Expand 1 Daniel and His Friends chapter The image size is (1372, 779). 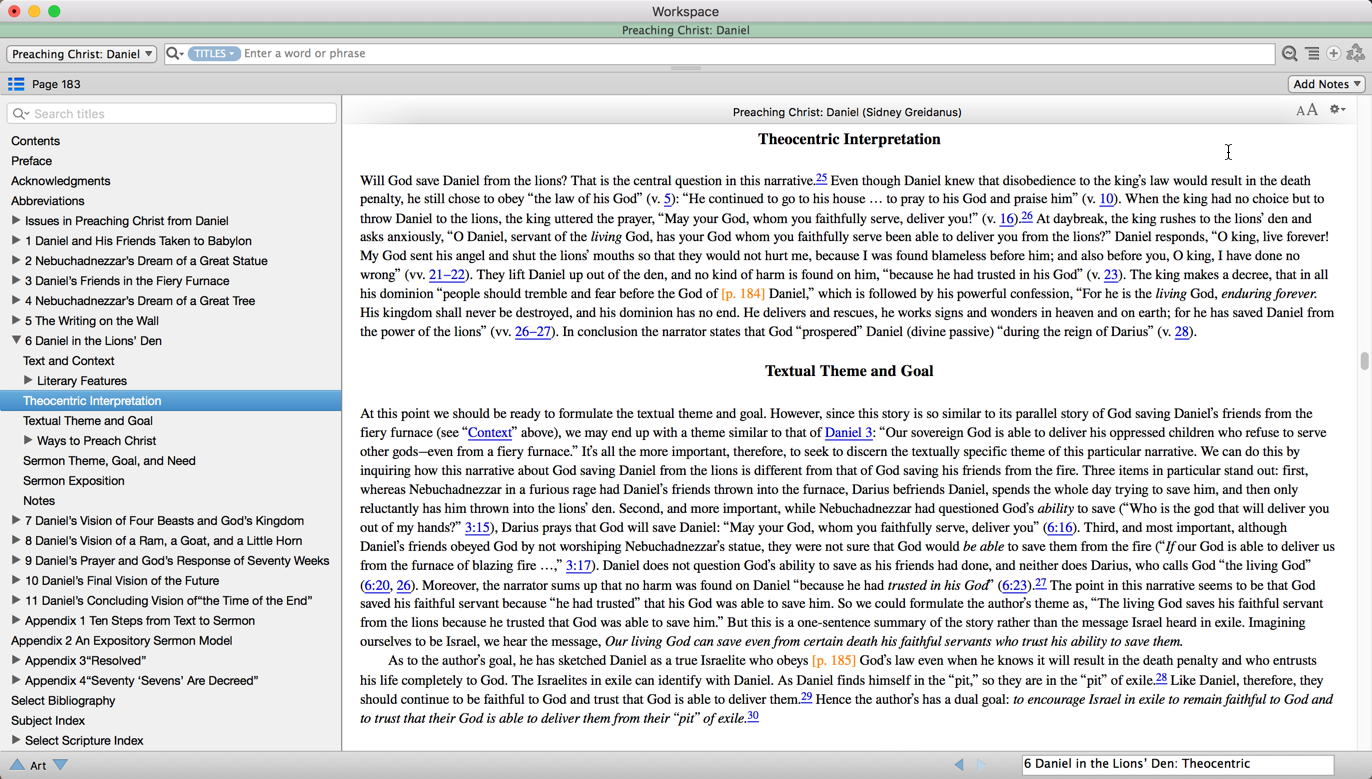(16, 240)
